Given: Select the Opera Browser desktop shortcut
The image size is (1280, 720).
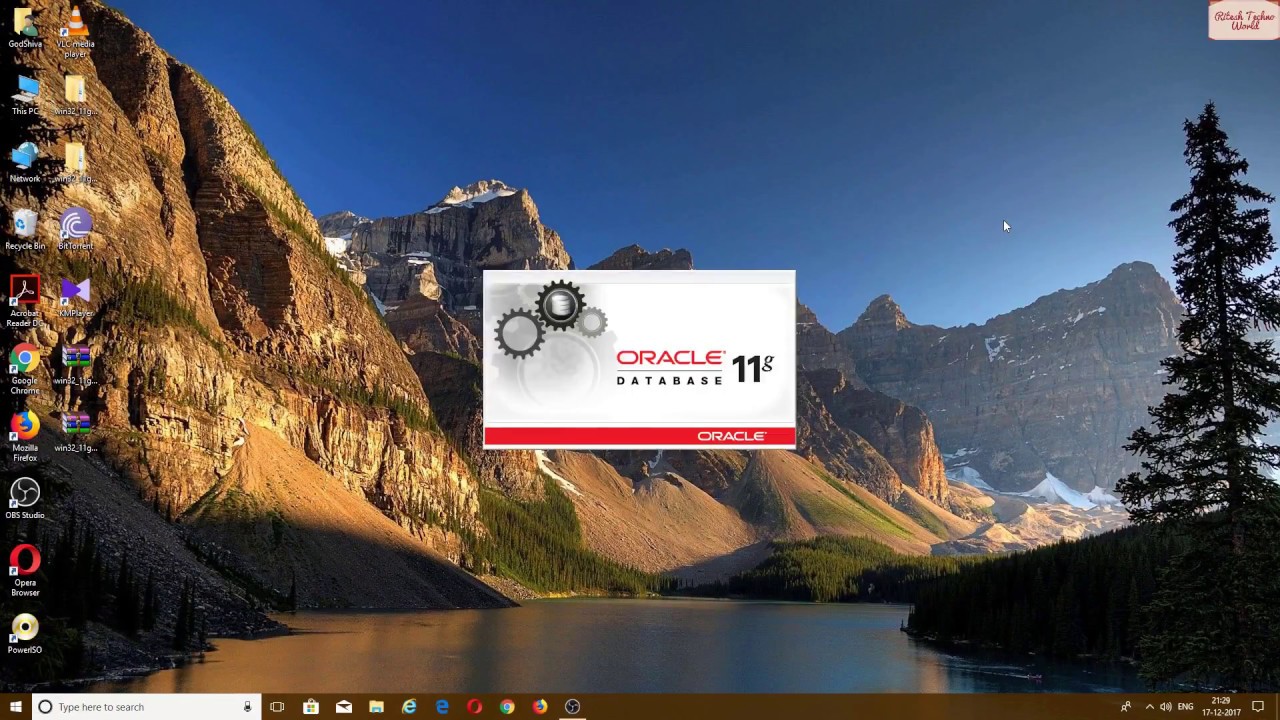Looking at the screenshot, I should [25, 571].
